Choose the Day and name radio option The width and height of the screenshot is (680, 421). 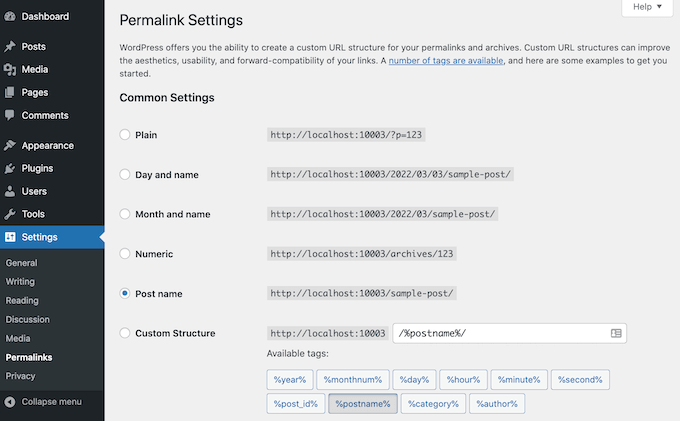click(125, 174)
